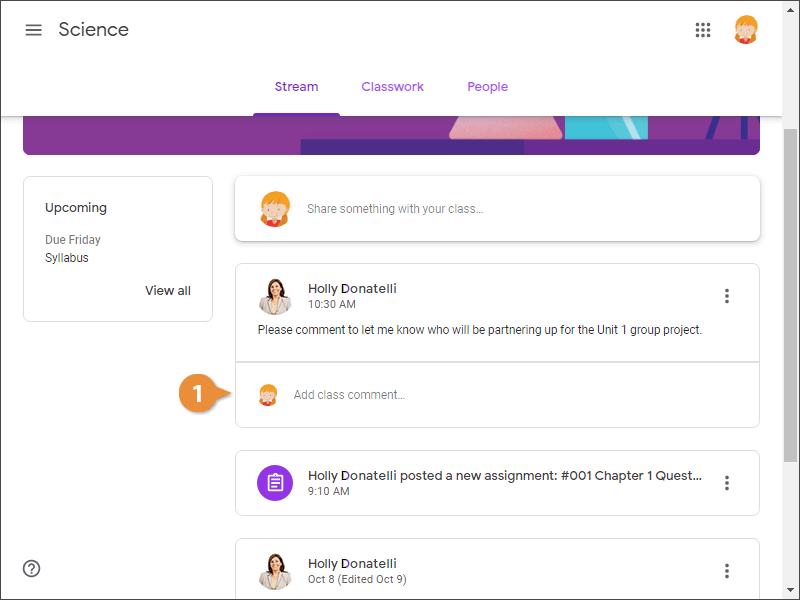Open the new assignment #001 Chapter 1 post
Image resolution: width=800 pixels, height=600 pixels.
(x=497, y=483)
